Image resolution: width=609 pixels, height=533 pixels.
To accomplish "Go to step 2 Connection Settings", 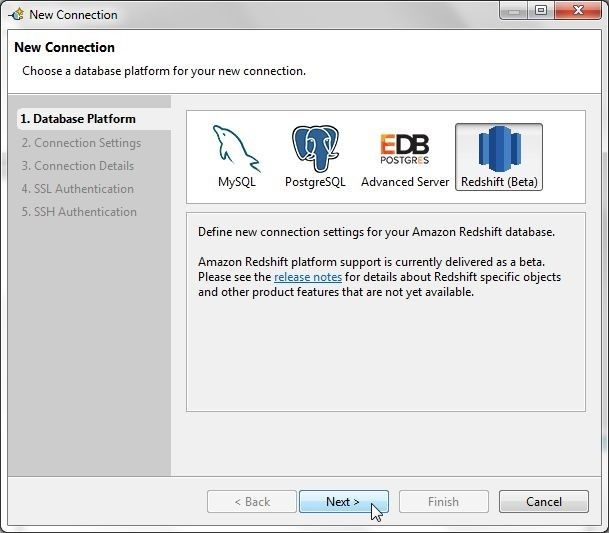I will coord(81,143).
